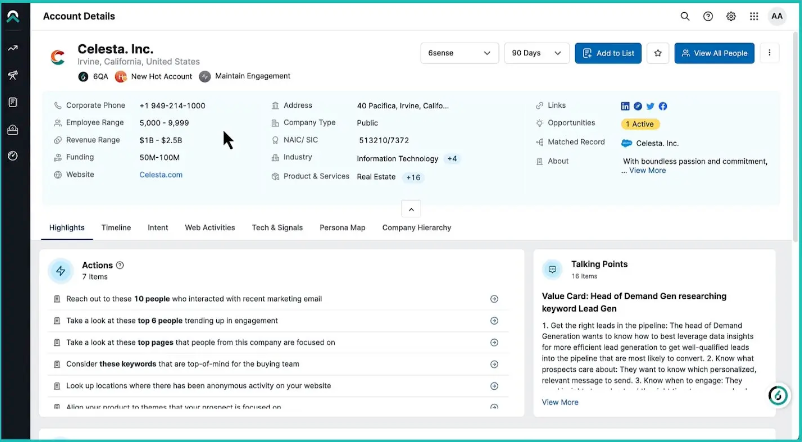The width and height of the screenshot is (802, 442).
Task: Open the settings gear icon
Action: pos(731,16)
